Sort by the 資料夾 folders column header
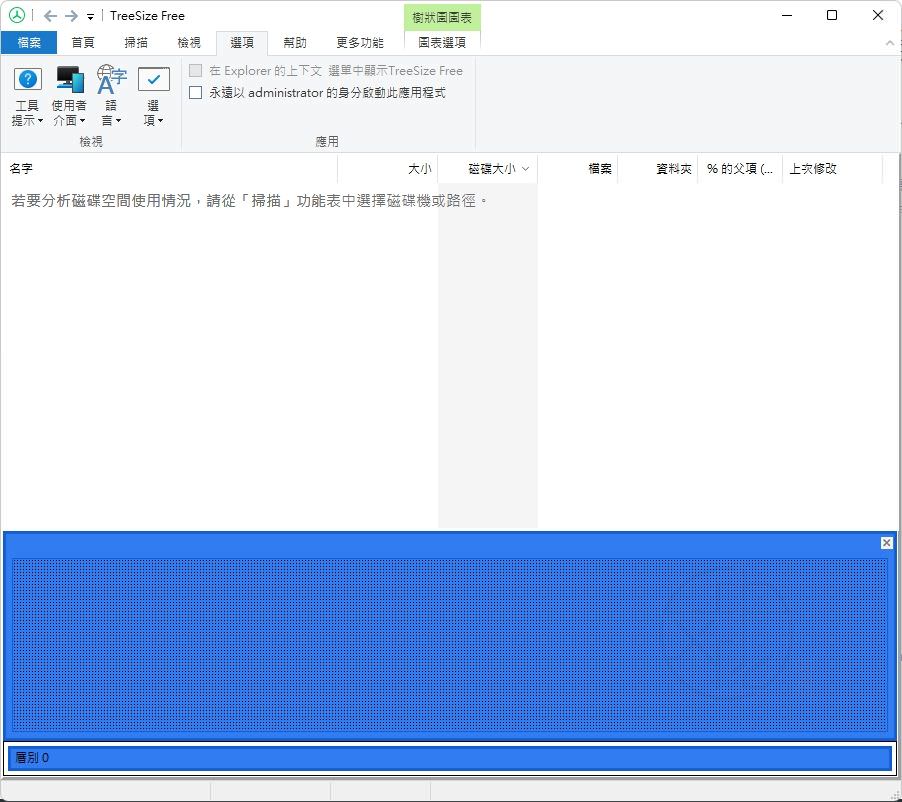Screen dimensions: 902x802 658,169
